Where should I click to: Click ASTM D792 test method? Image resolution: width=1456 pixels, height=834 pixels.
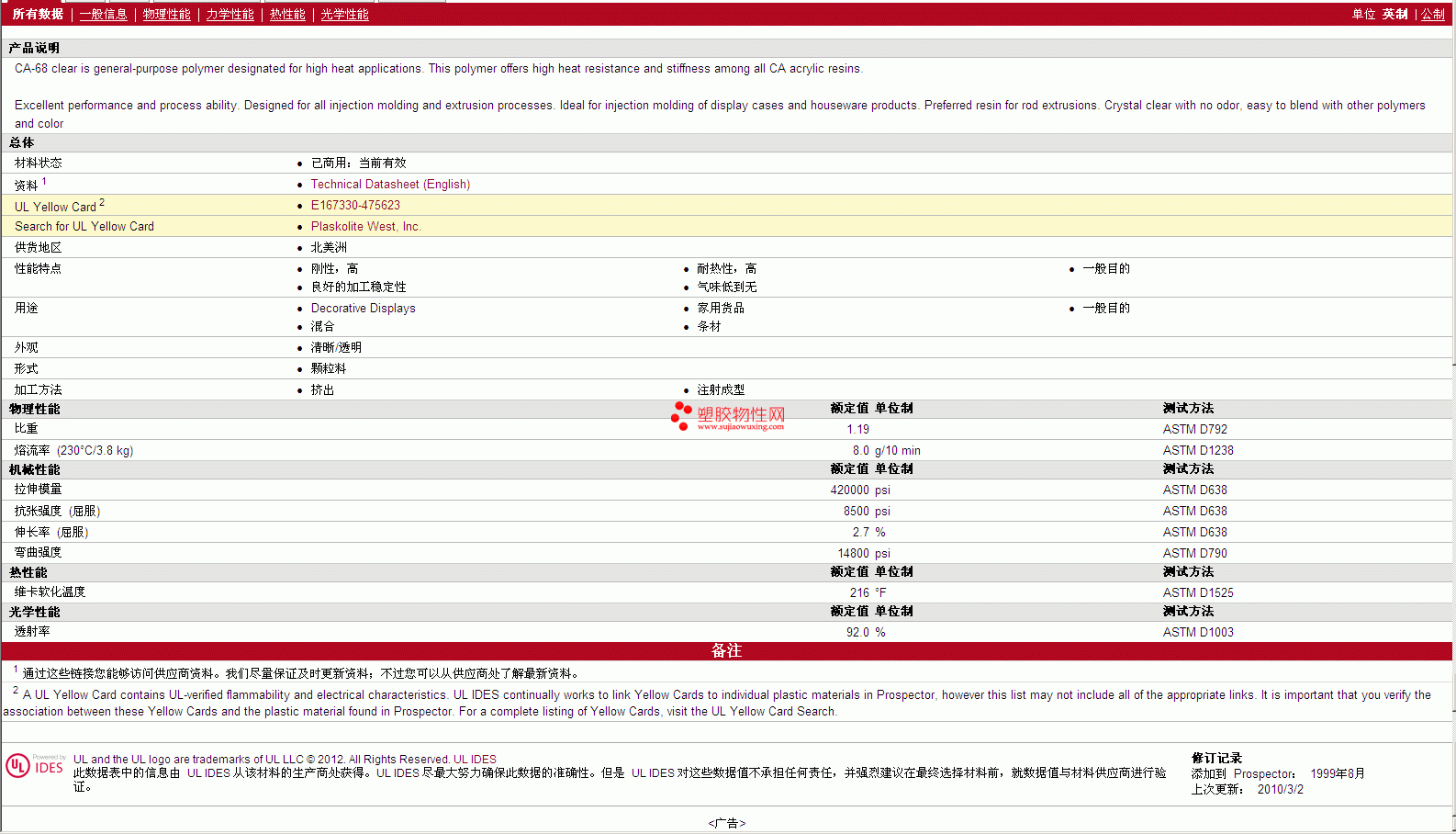(x=1194, y=429)
